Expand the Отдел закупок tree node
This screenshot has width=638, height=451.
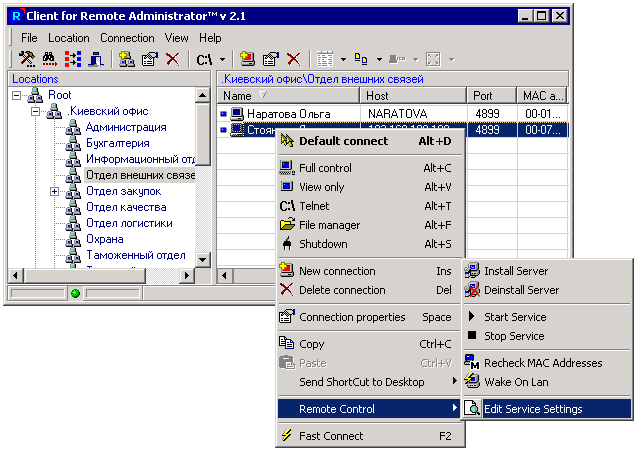pyautogui.click(x=55, y=191)
